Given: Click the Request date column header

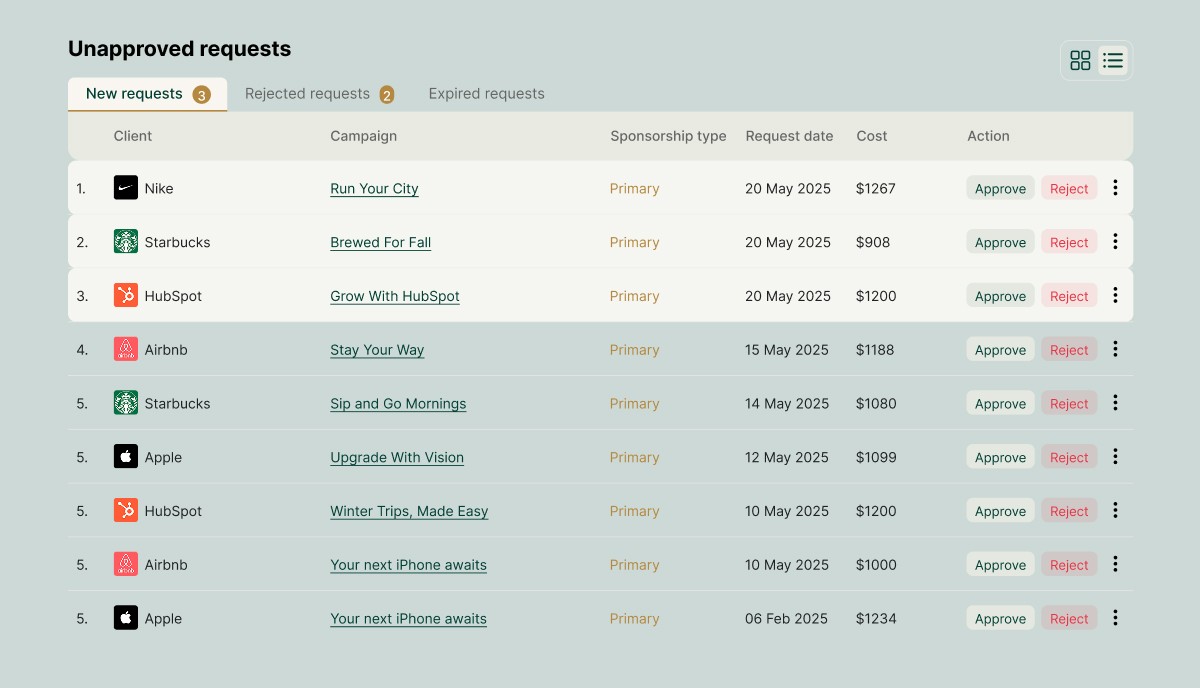Looking at the screenshot, I should tap(789, 136).
